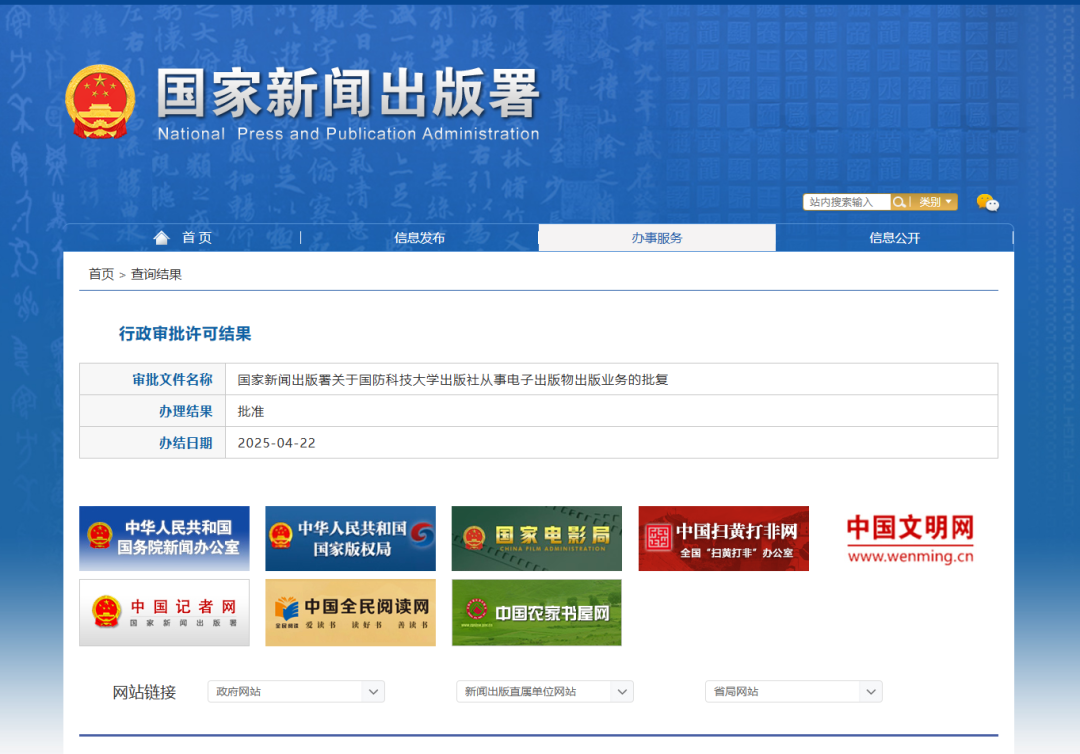The height and width of the screenshot is (754, 1080).
Task: Click the national emblem logo
Action: (100, 102)
